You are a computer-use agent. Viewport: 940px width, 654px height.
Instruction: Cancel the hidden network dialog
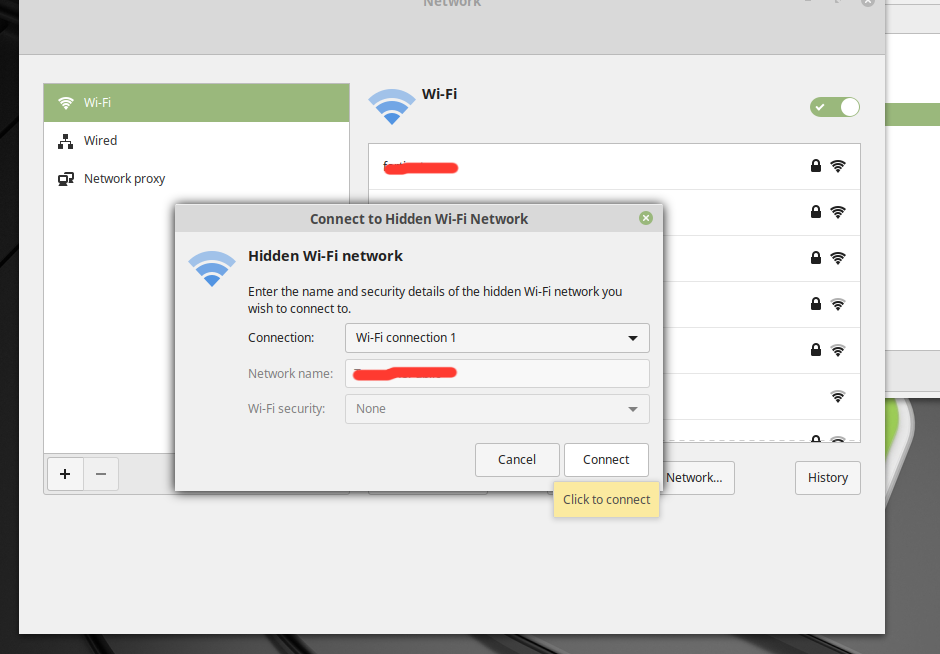click(517, 460)
